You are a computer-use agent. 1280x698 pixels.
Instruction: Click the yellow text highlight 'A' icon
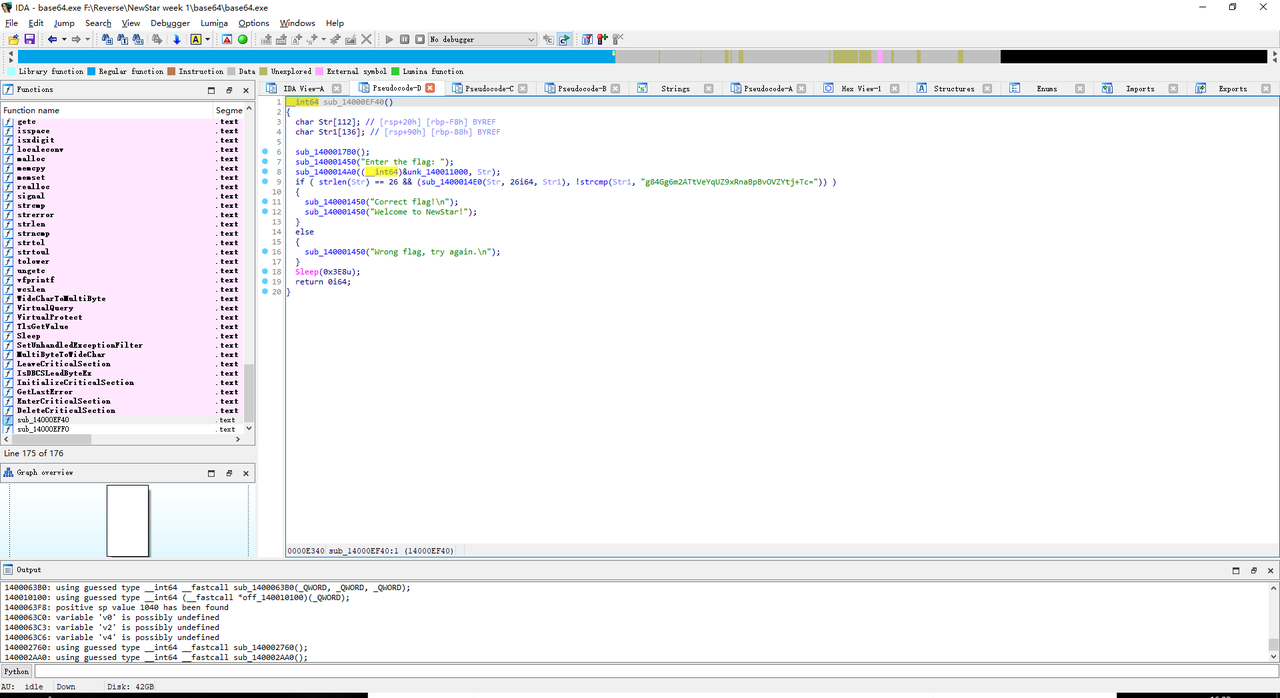(196, 39)
